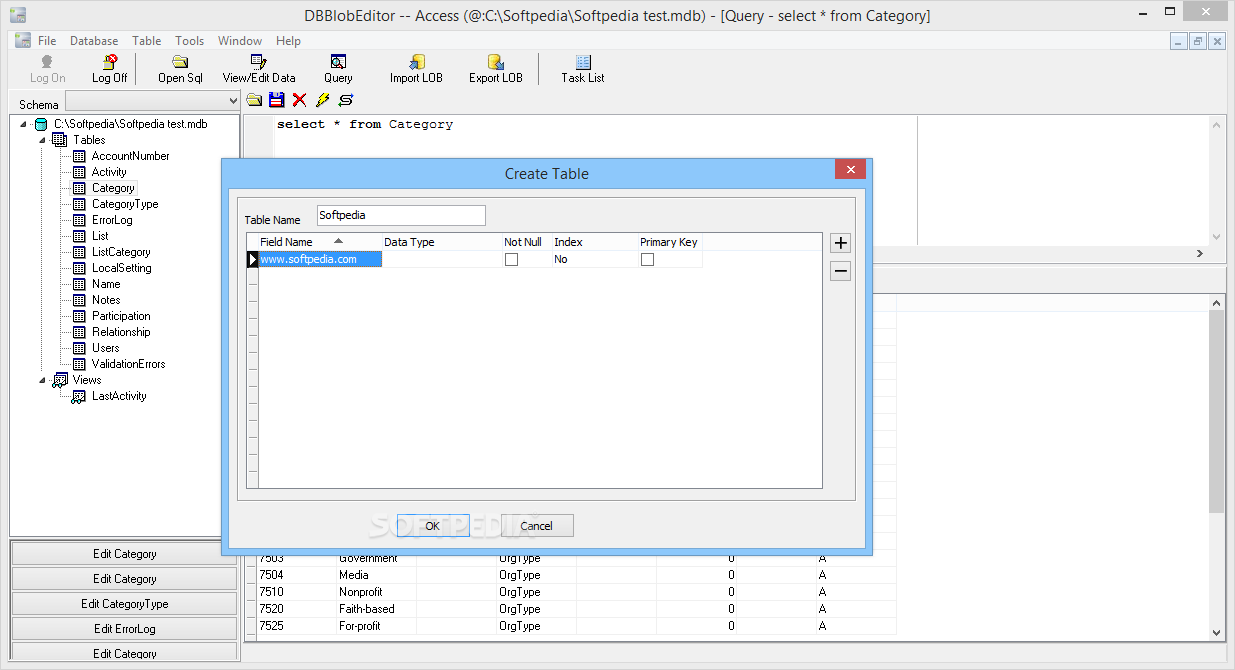This screenshot has width=1235, height=670.
Task: Click the Edit CategoryType button
Action: pos(125,604)
